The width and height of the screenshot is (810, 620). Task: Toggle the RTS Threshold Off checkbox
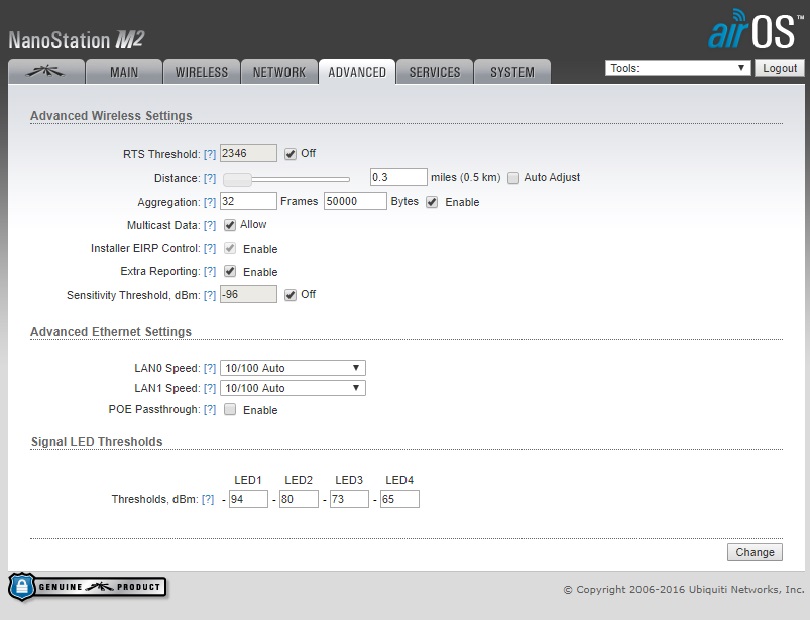(291, 154)
